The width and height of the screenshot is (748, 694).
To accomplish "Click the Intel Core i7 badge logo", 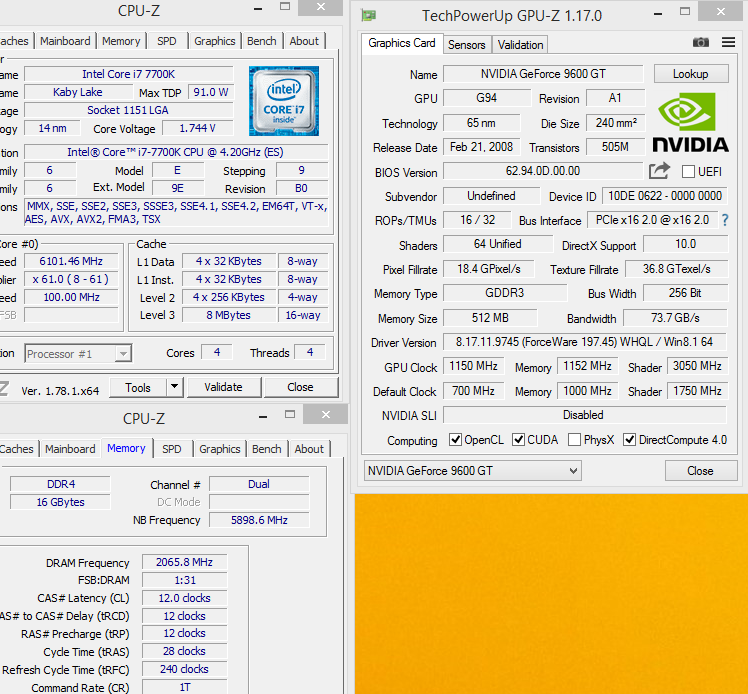I will pyautogui.click(x=283, y=101).
